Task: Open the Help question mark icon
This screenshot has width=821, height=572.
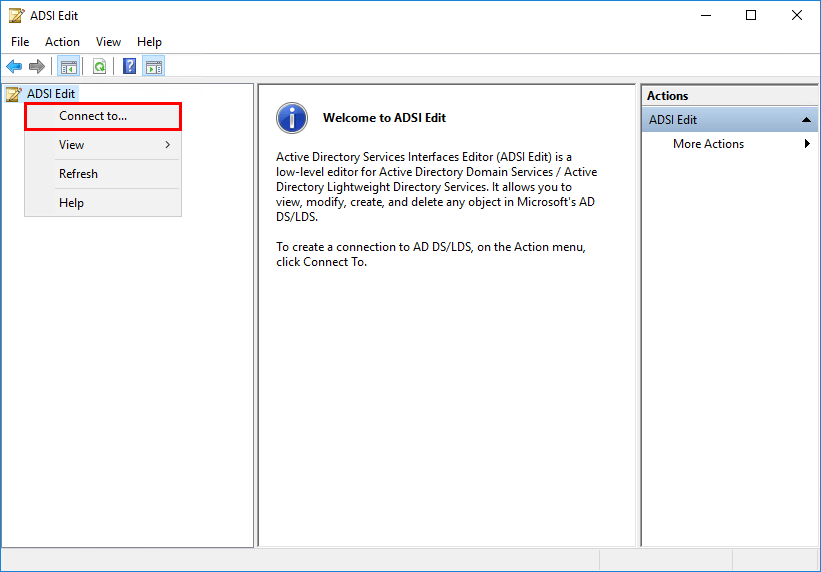Action: 129,67
